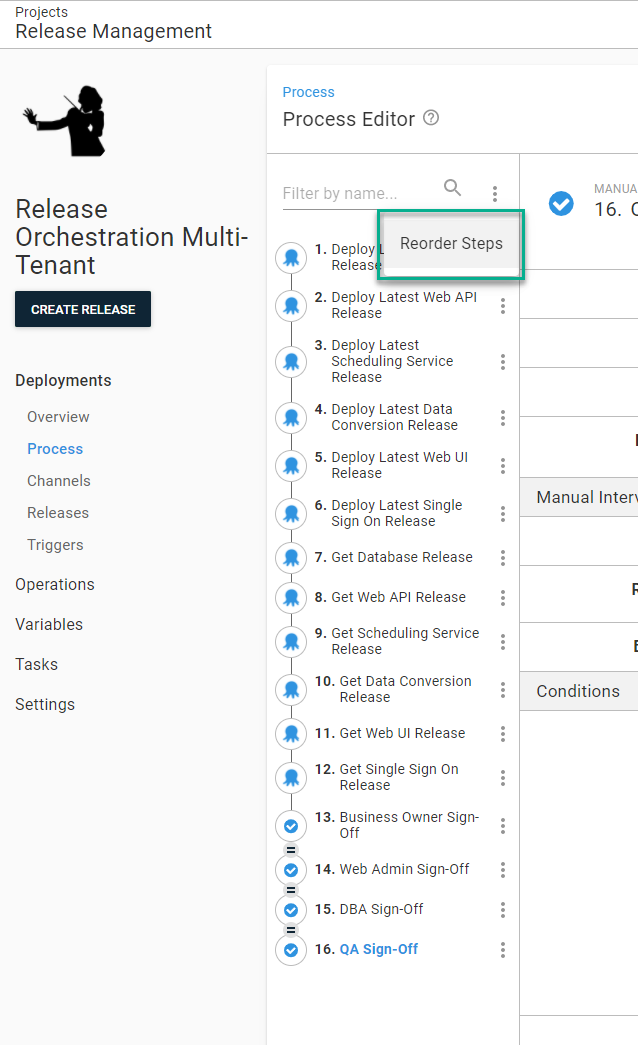Open overflow menu for Single Sign On deploy
638x1045 pixels.
coord(503,513)
